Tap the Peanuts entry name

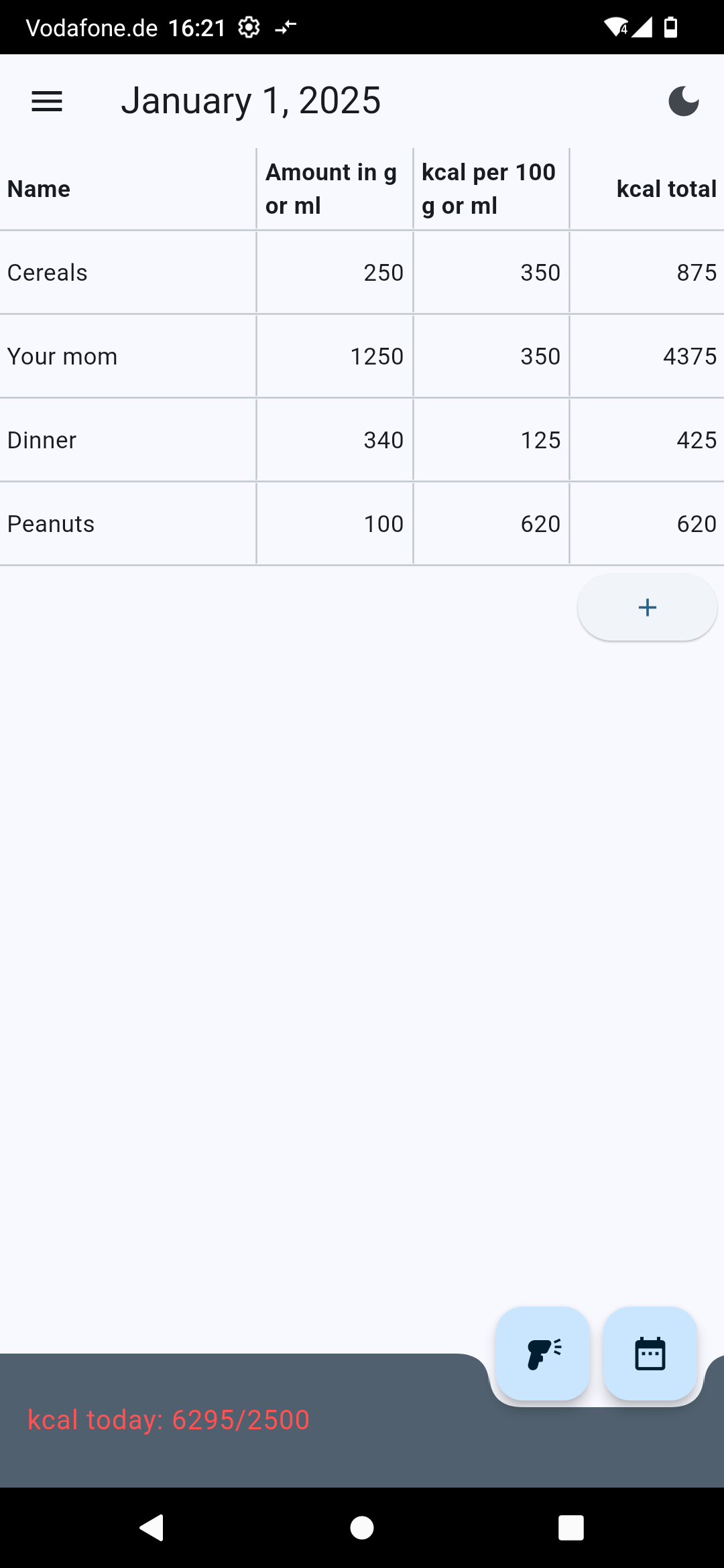click(51, 524)
